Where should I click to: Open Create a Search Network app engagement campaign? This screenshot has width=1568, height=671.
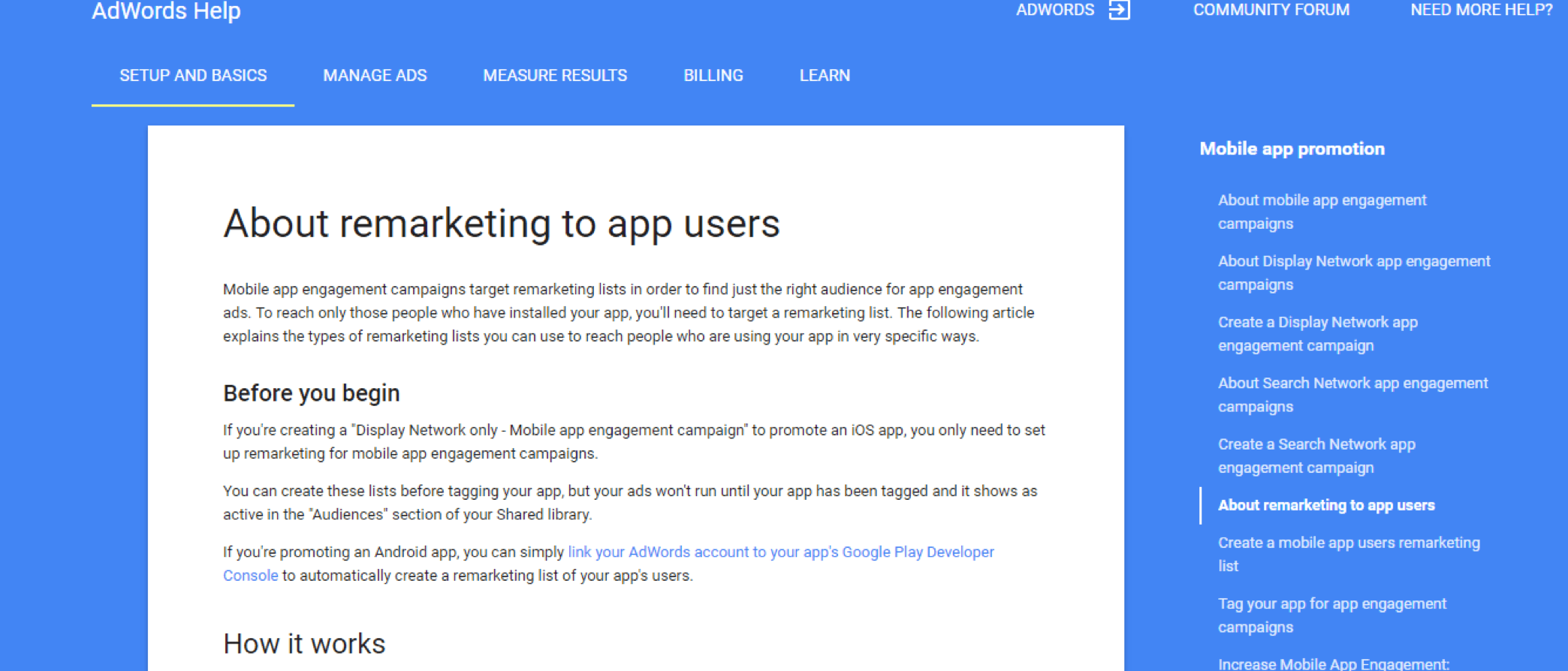click(1316, 456)
